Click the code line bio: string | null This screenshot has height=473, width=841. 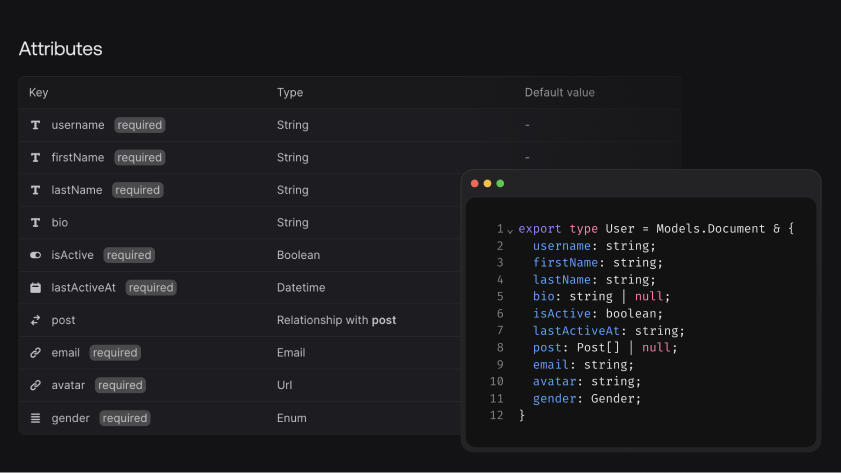pos(601,297)
